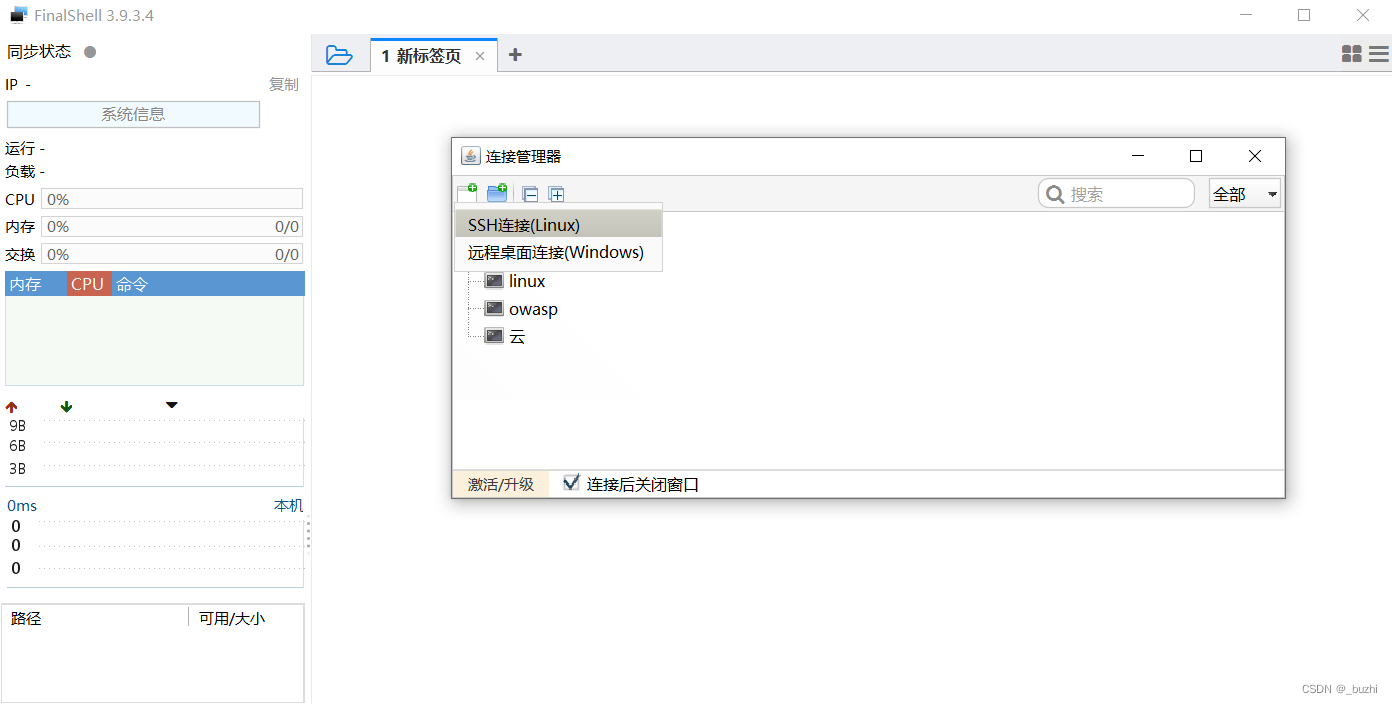The image size is (1392, 704).
Task: Click the 复制 IP link
Action: 284,85
